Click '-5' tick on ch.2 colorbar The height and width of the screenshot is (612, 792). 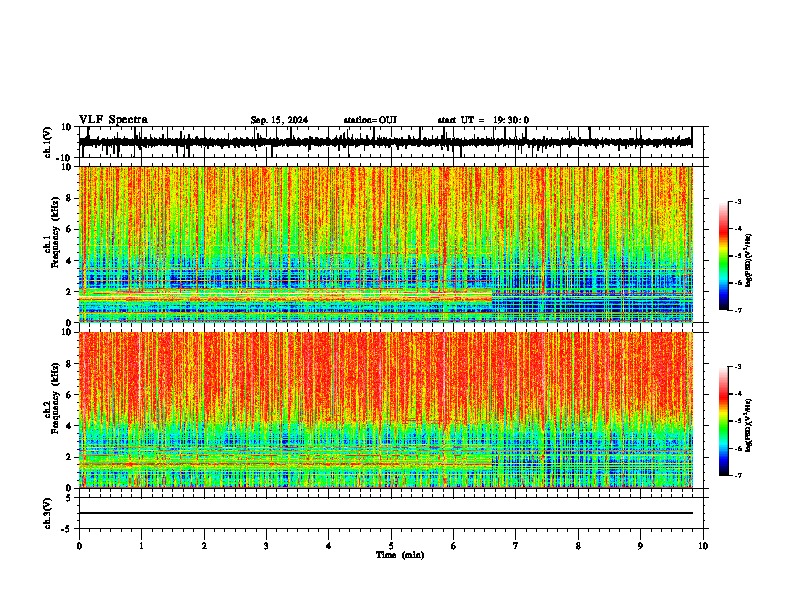737,421
